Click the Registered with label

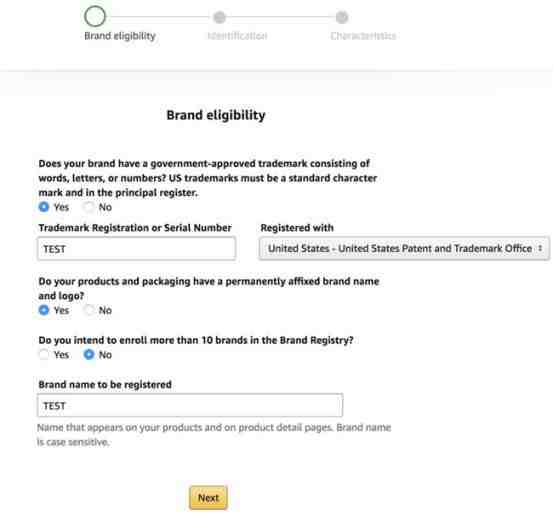(297, 228)
